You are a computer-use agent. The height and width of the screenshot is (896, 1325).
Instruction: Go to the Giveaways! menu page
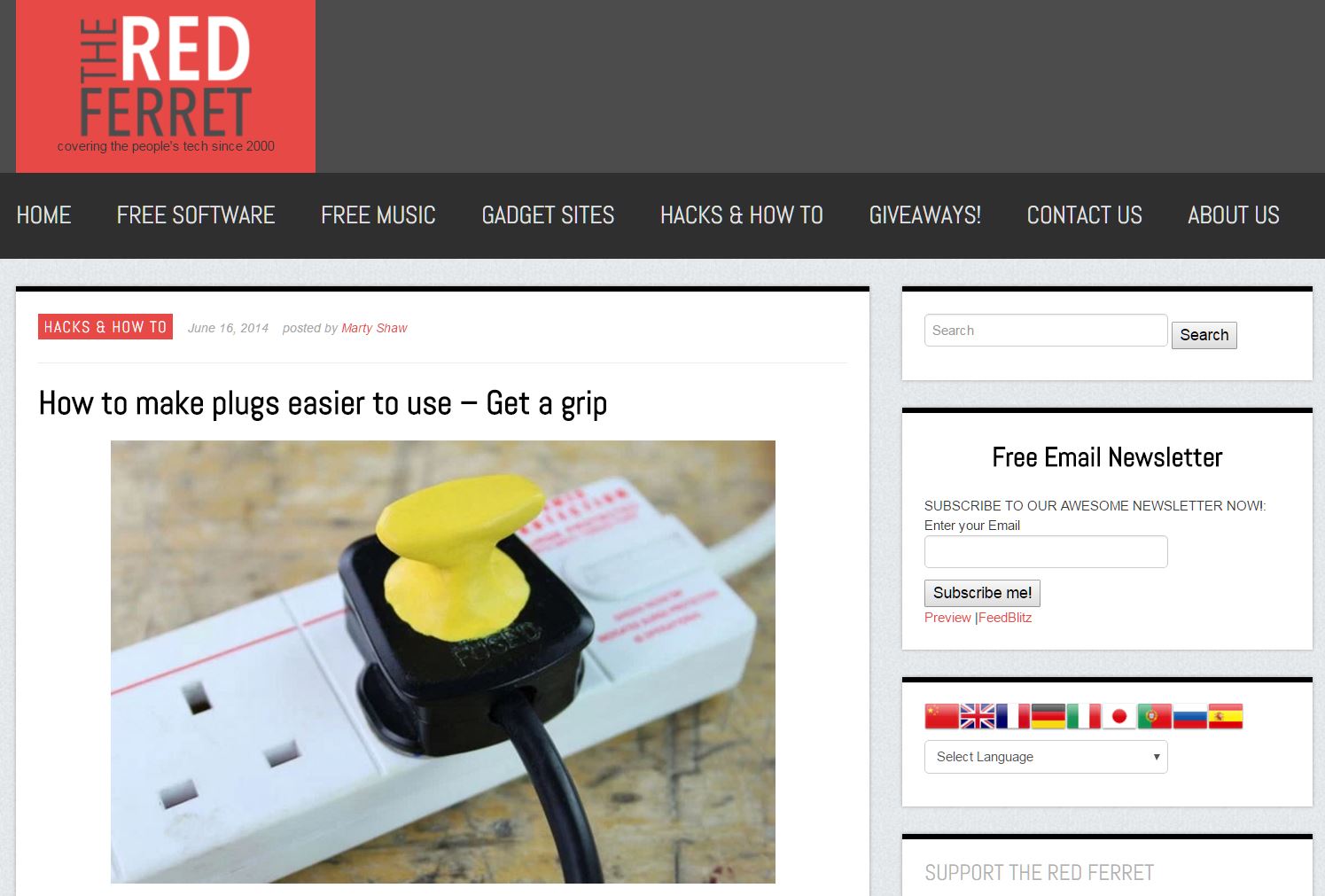[924, 215]
